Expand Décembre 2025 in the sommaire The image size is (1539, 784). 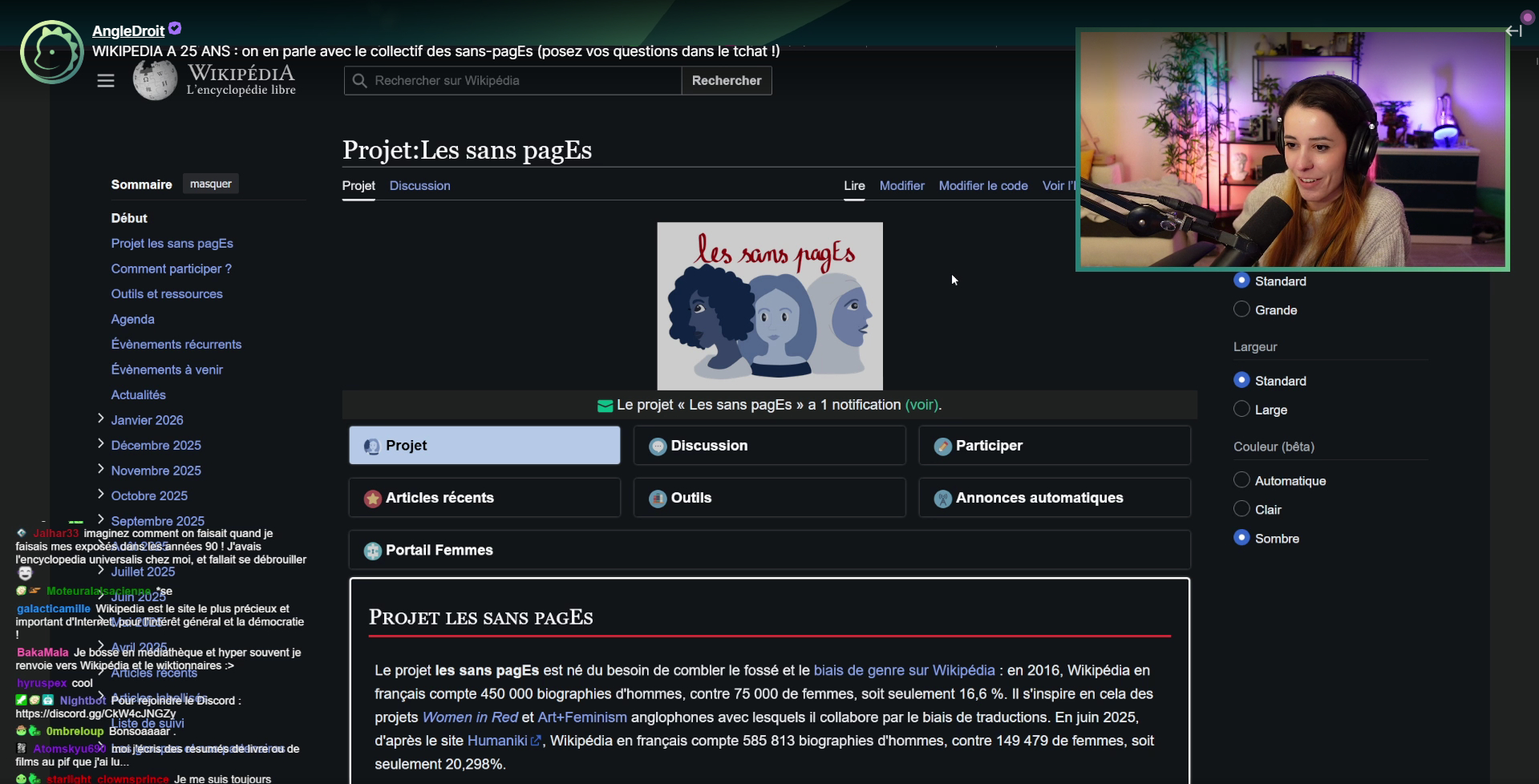point(101,443)
